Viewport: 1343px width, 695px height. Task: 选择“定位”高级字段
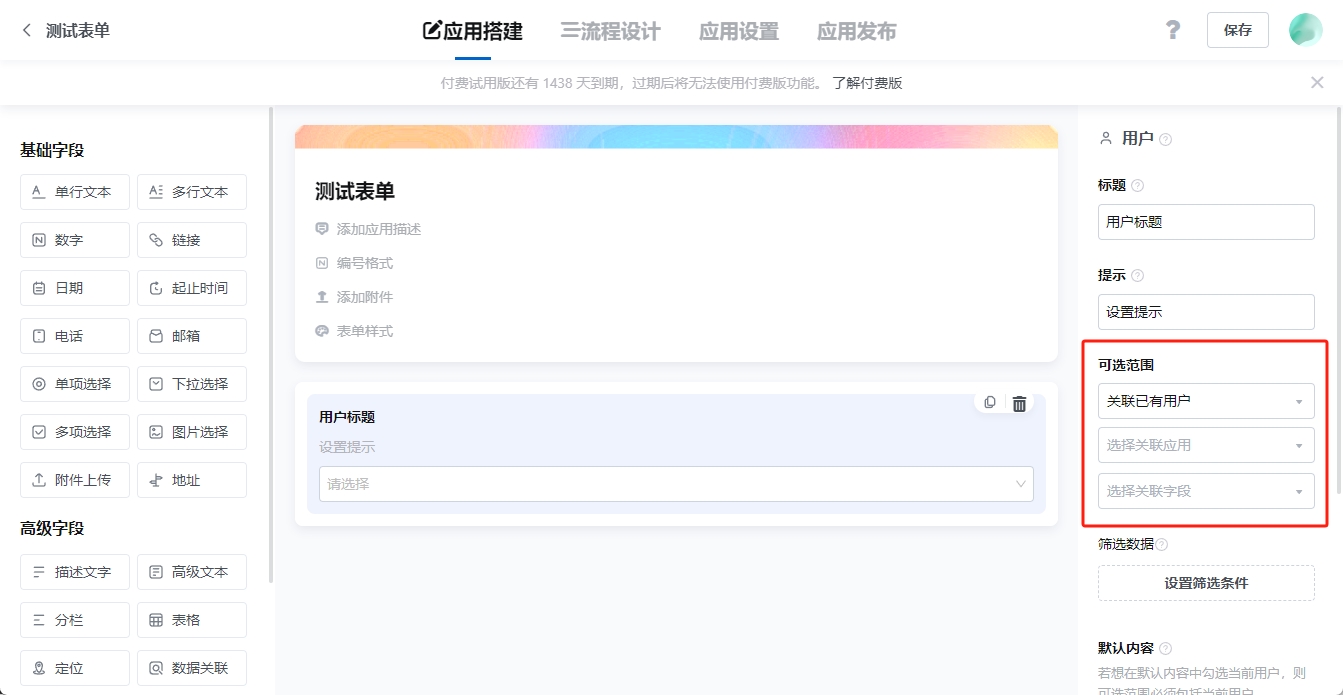pyautogui.click(x=74, y=667)
